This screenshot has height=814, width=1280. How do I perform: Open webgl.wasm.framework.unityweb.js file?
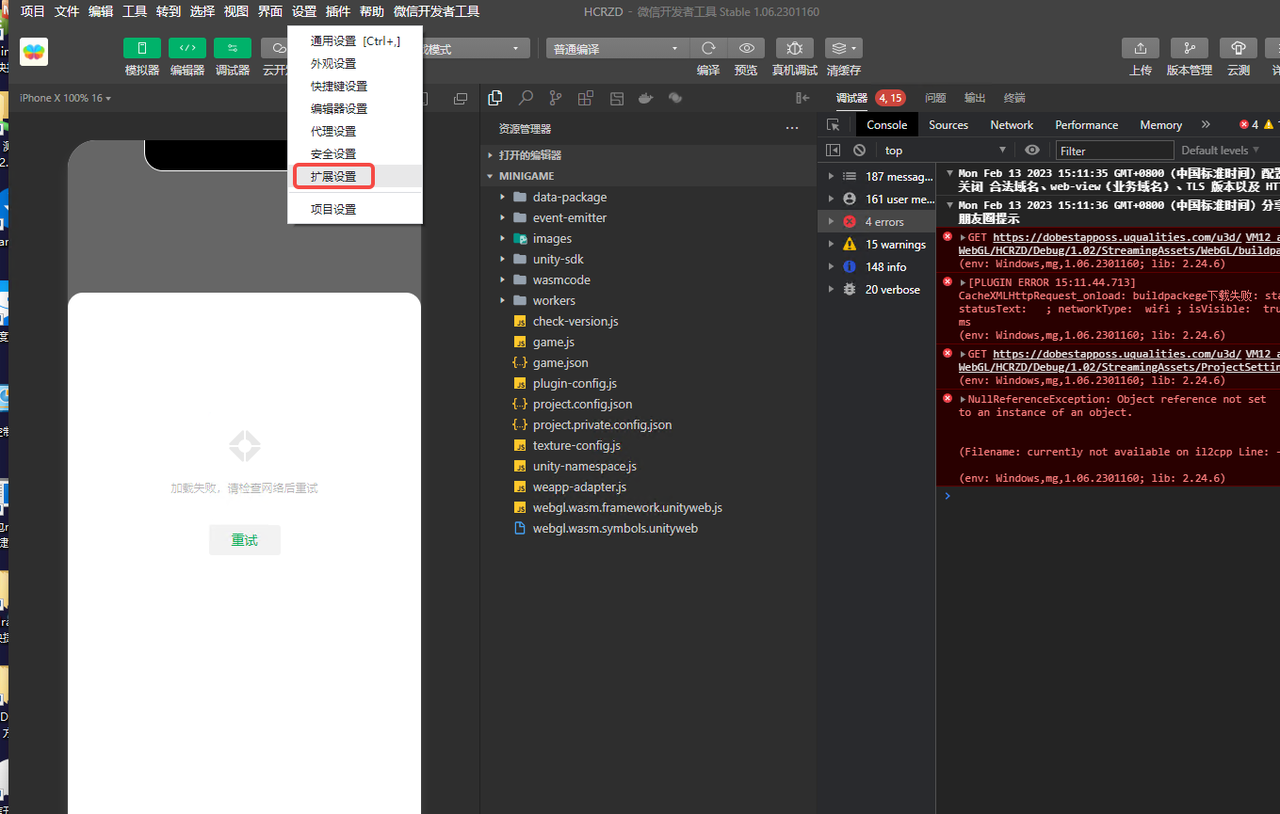click(x=648, y=507)
